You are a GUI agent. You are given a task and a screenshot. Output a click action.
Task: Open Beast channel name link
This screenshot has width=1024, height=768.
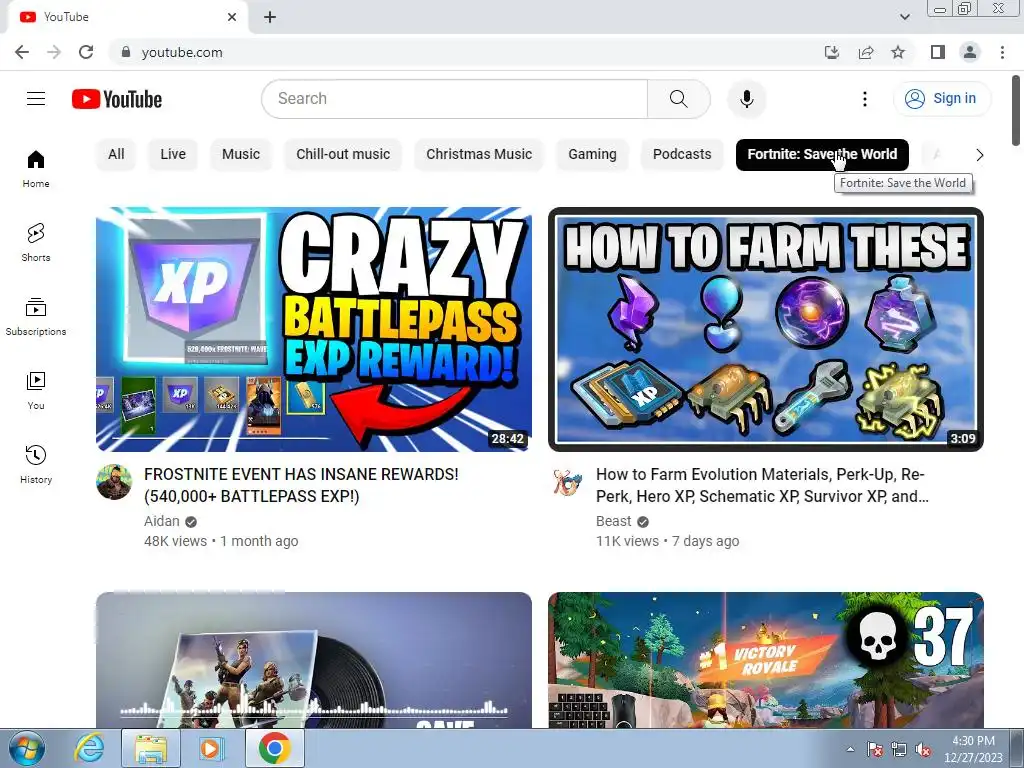[613, 521]
